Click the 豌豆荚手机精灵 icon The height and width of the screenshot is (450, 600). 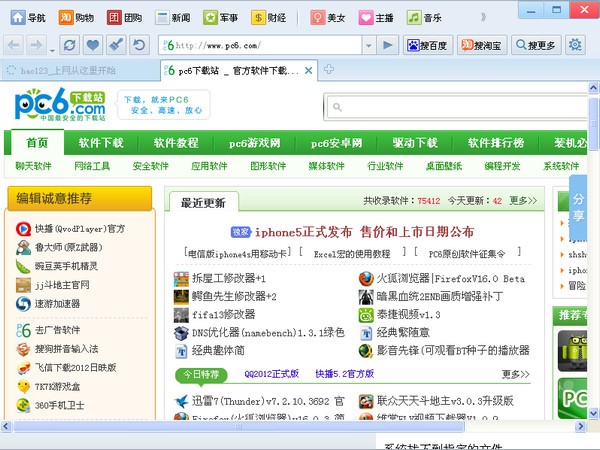click(x=23, y=266)
